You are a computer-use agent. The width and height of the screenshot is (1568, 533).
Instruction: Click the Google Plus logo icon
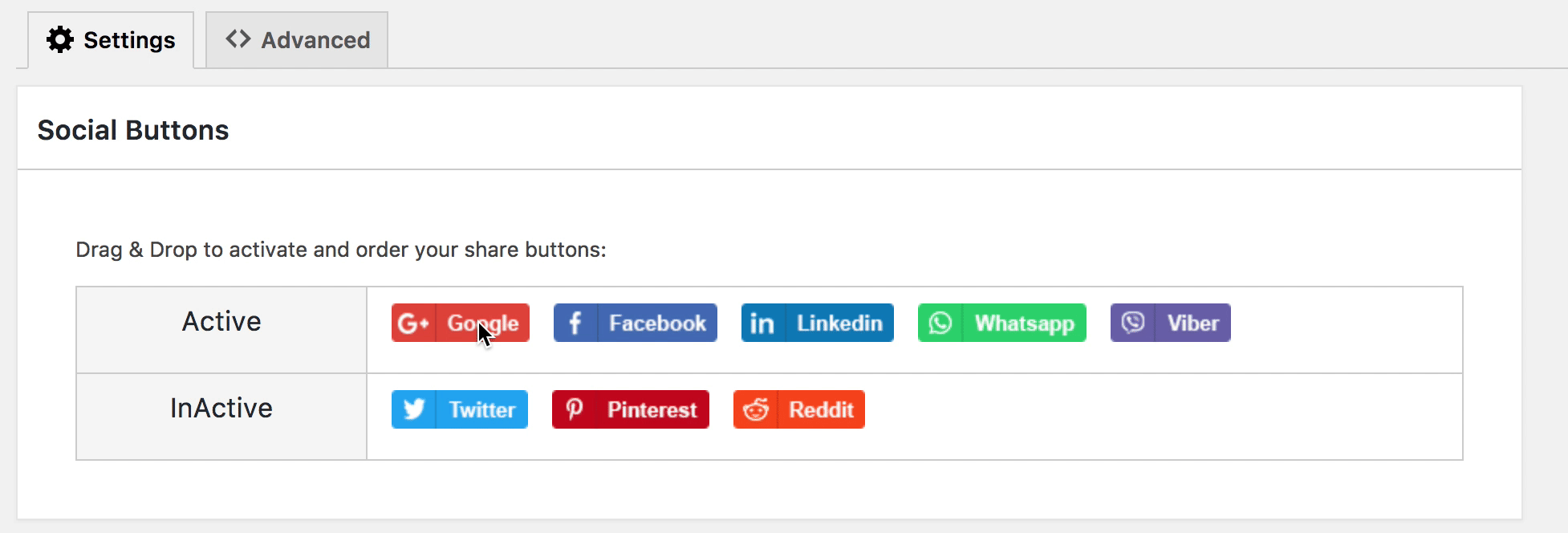[413, 323]
